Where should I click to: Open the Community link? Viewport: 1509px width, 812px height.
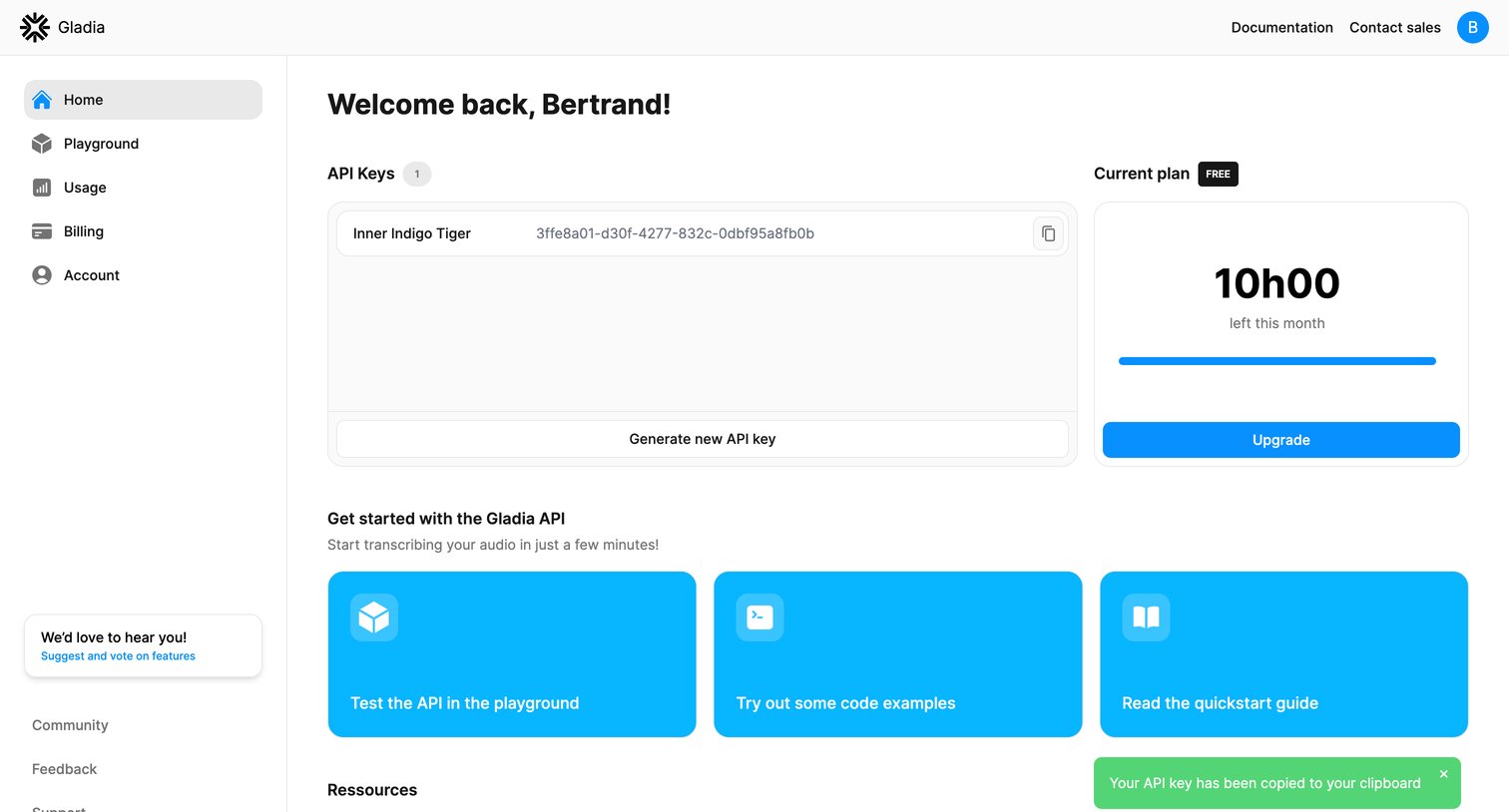tap(70, 725)
